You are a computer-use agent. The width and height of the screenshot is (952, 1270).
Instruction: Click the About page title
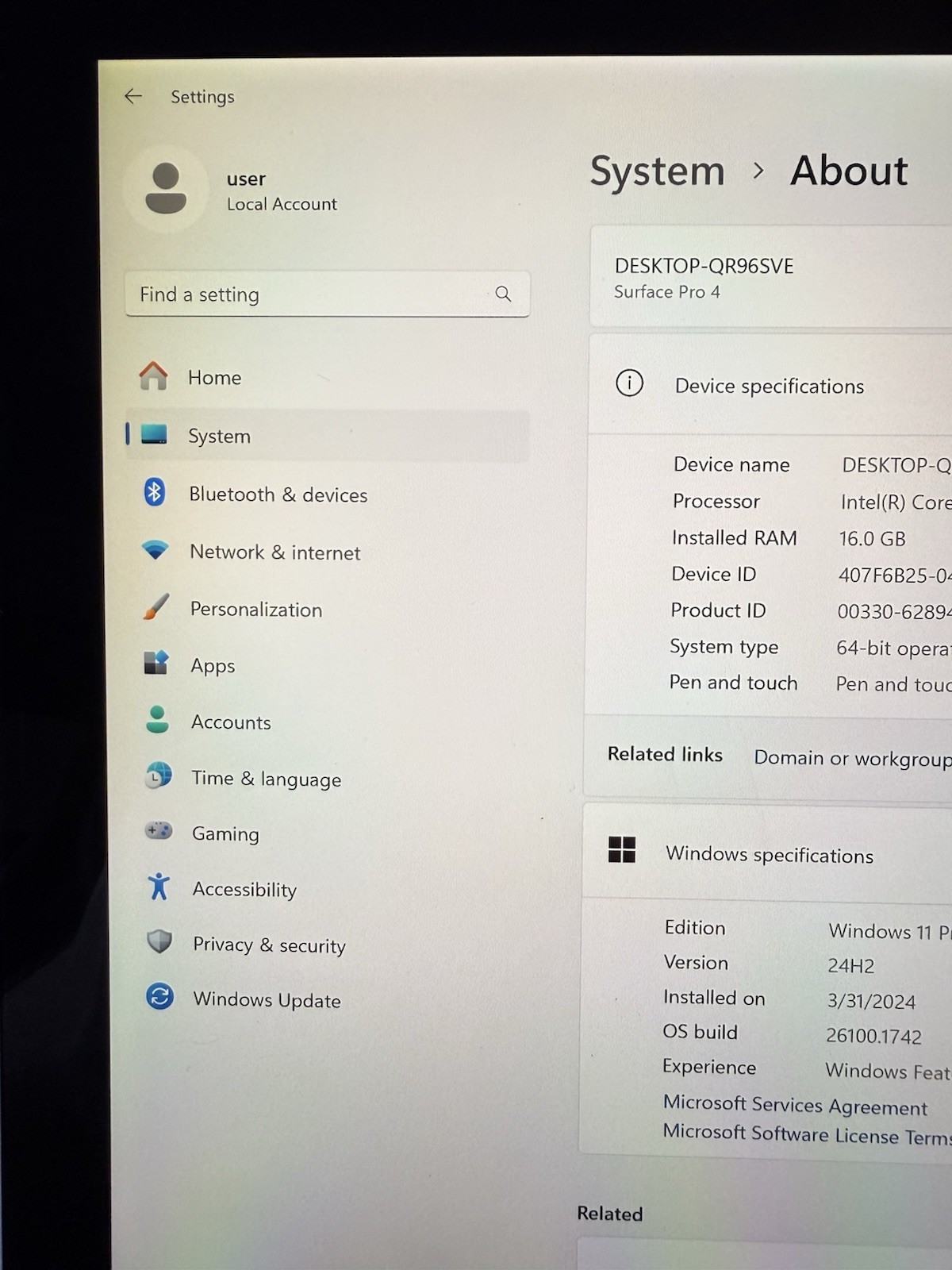849,171
